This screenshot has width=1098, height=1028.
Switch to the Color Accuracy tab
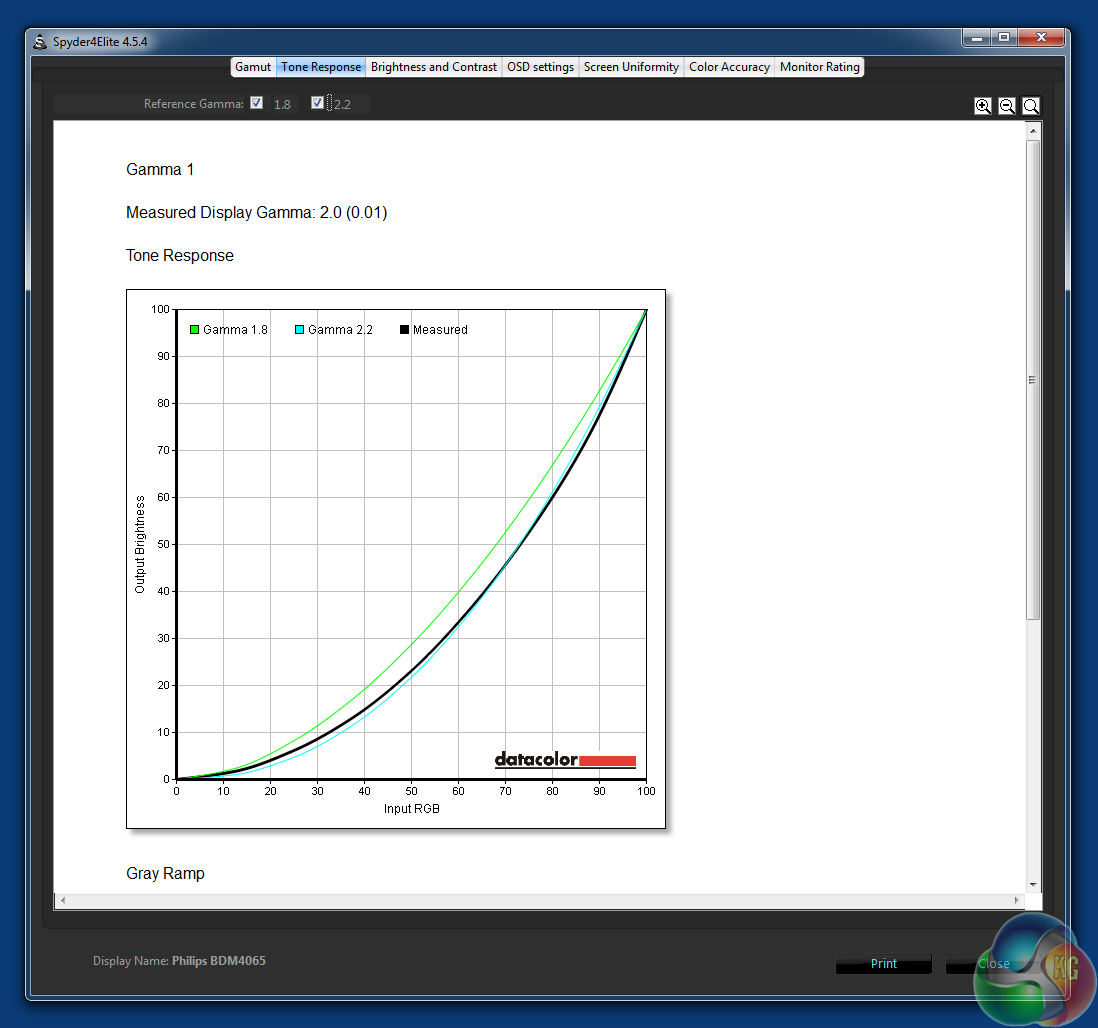coord(729,67)
